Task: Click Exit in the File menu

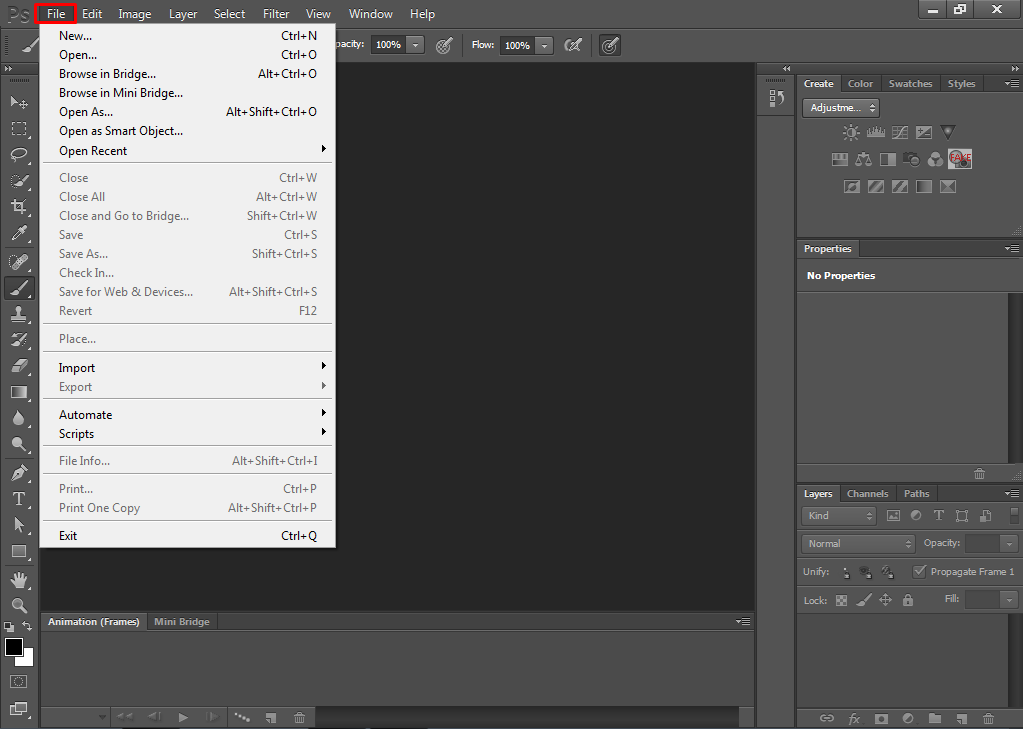Action: coord(68,535)
